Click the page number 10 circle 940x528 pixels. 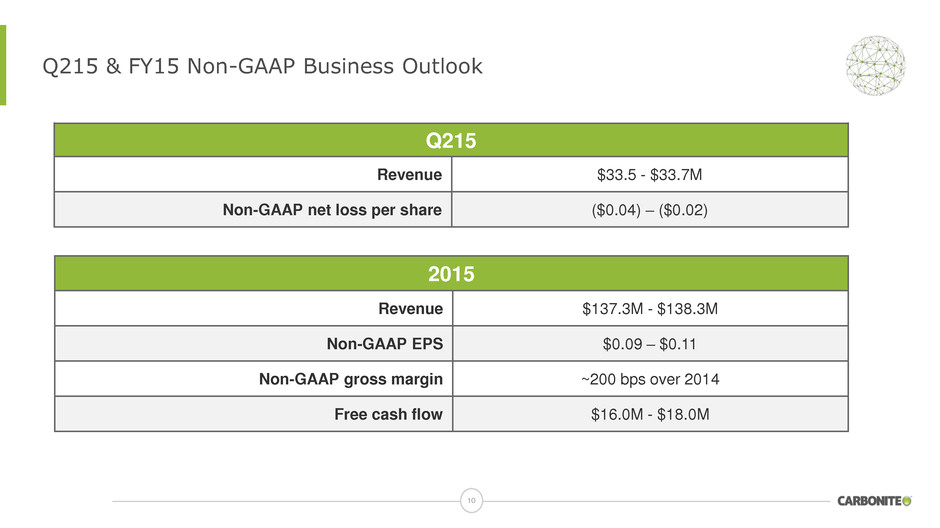[471, 500]
